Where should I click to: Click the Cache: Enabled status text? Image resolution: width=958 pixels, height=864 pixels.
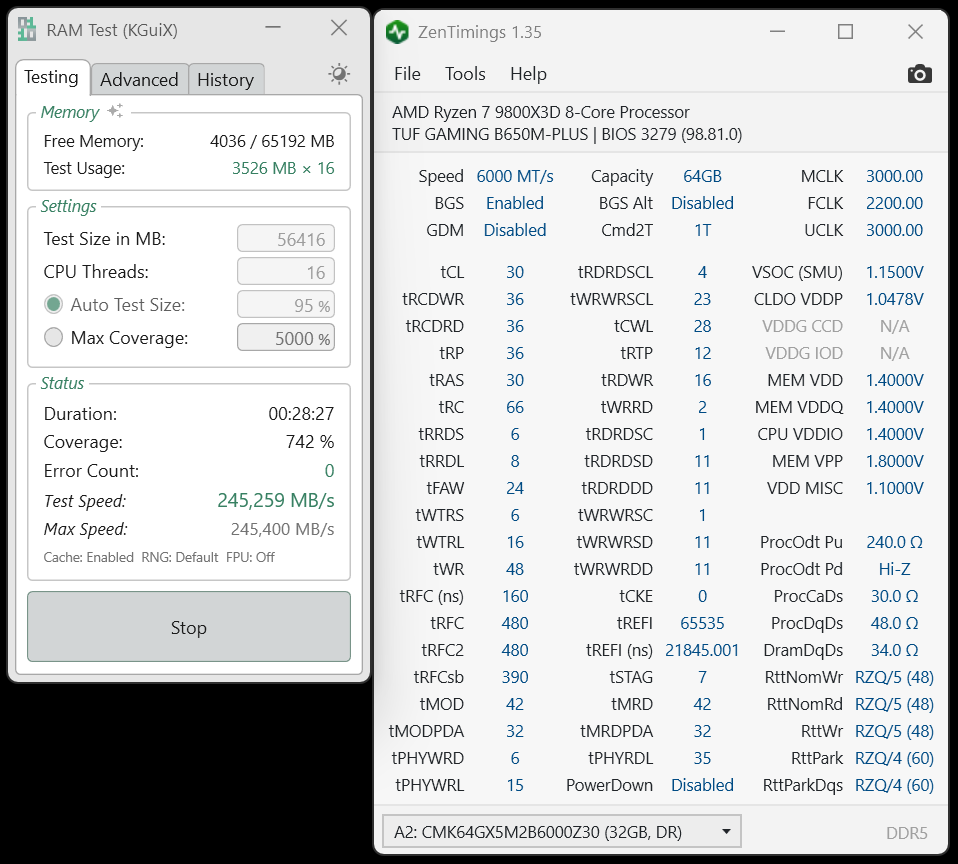click(89, 557)
